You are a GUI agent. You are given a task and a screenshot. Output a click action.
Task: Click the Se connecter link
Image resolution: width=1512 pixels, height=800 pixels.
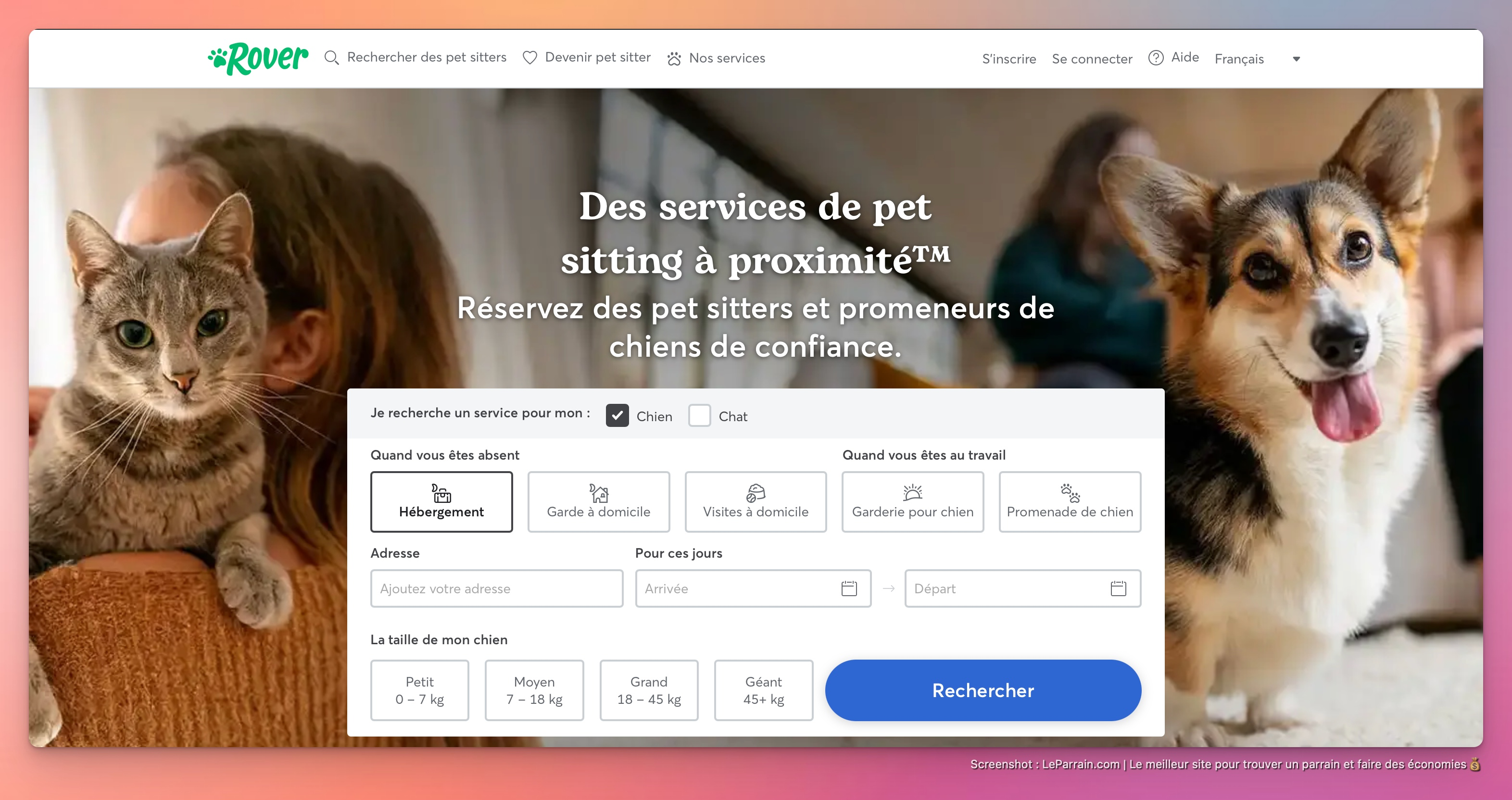click(1092, 59)
